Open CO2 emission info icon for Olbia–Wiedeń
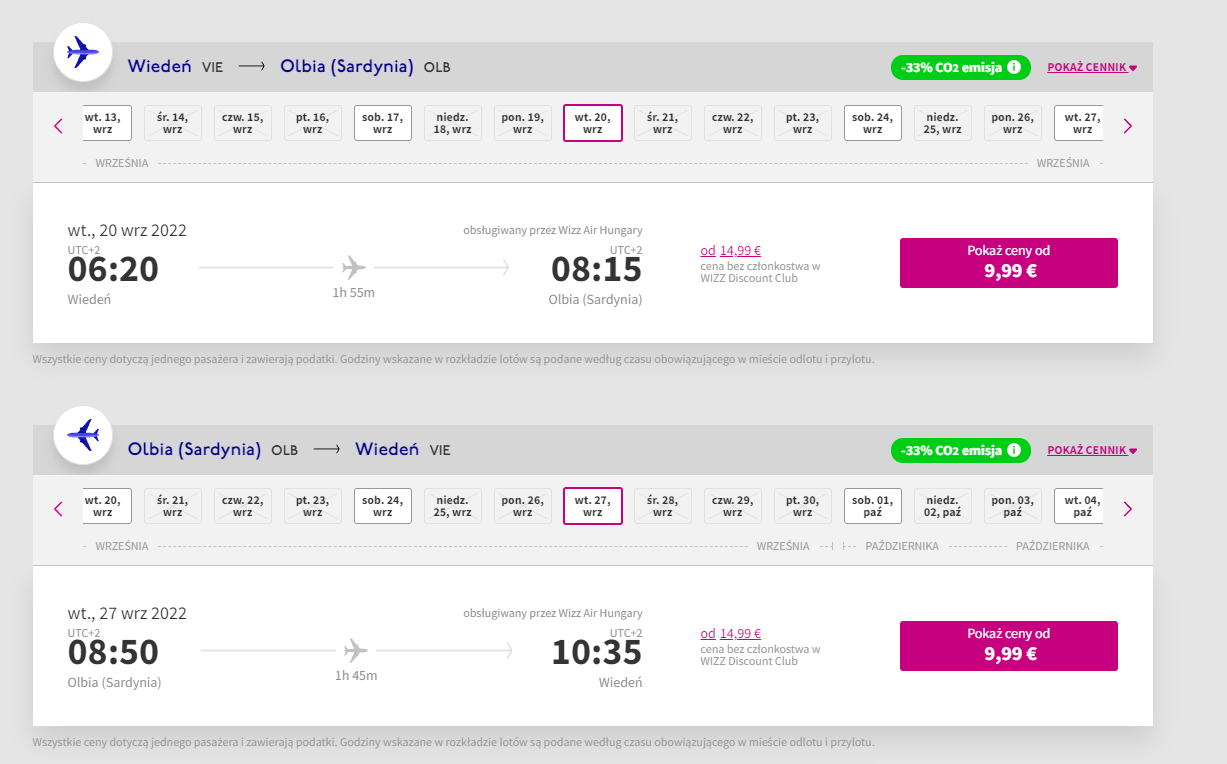 click(1014, 450)
